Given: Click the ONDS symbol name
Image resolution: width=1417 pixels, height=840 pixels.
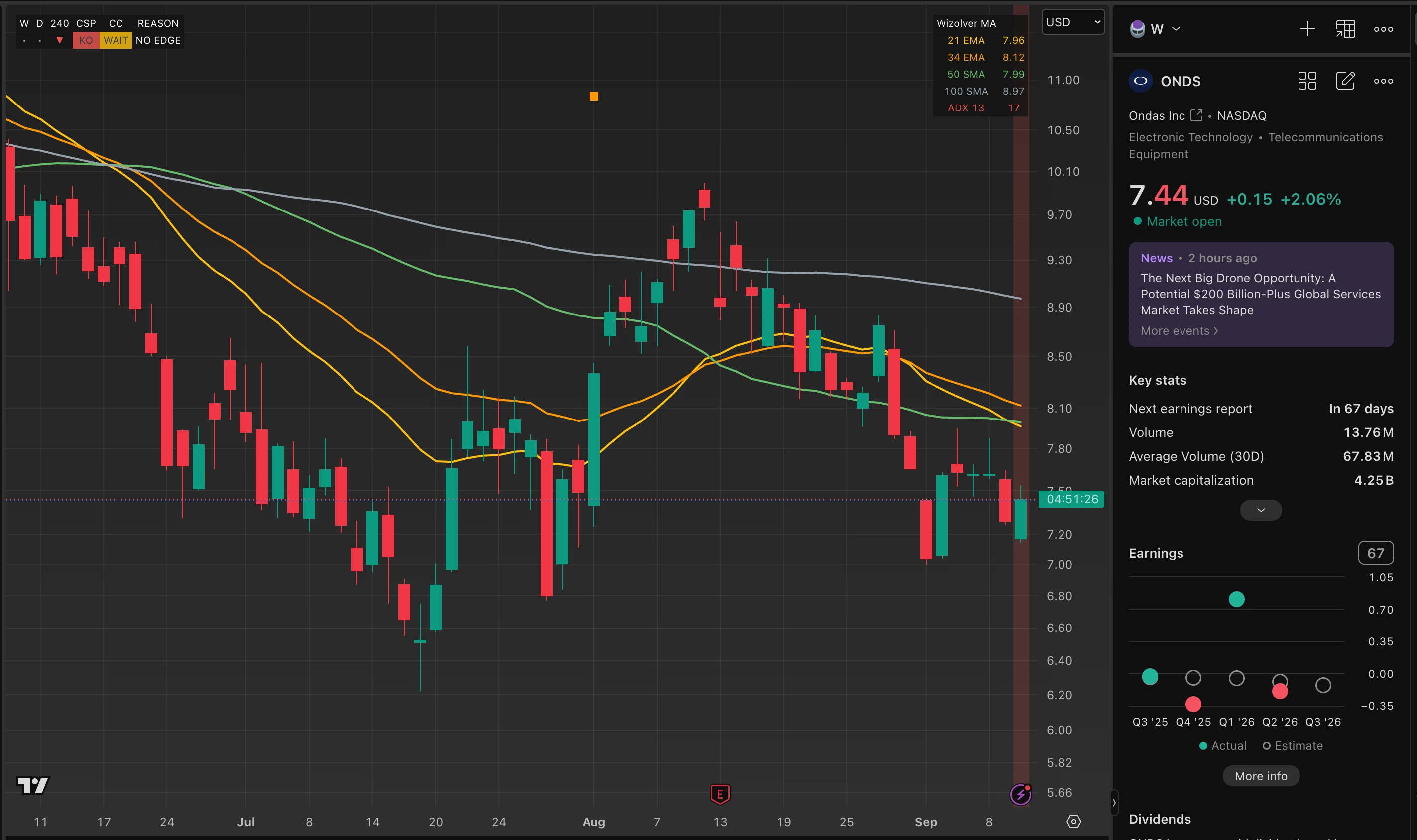Looking at the screenshot, I should tap(1181, 81).
